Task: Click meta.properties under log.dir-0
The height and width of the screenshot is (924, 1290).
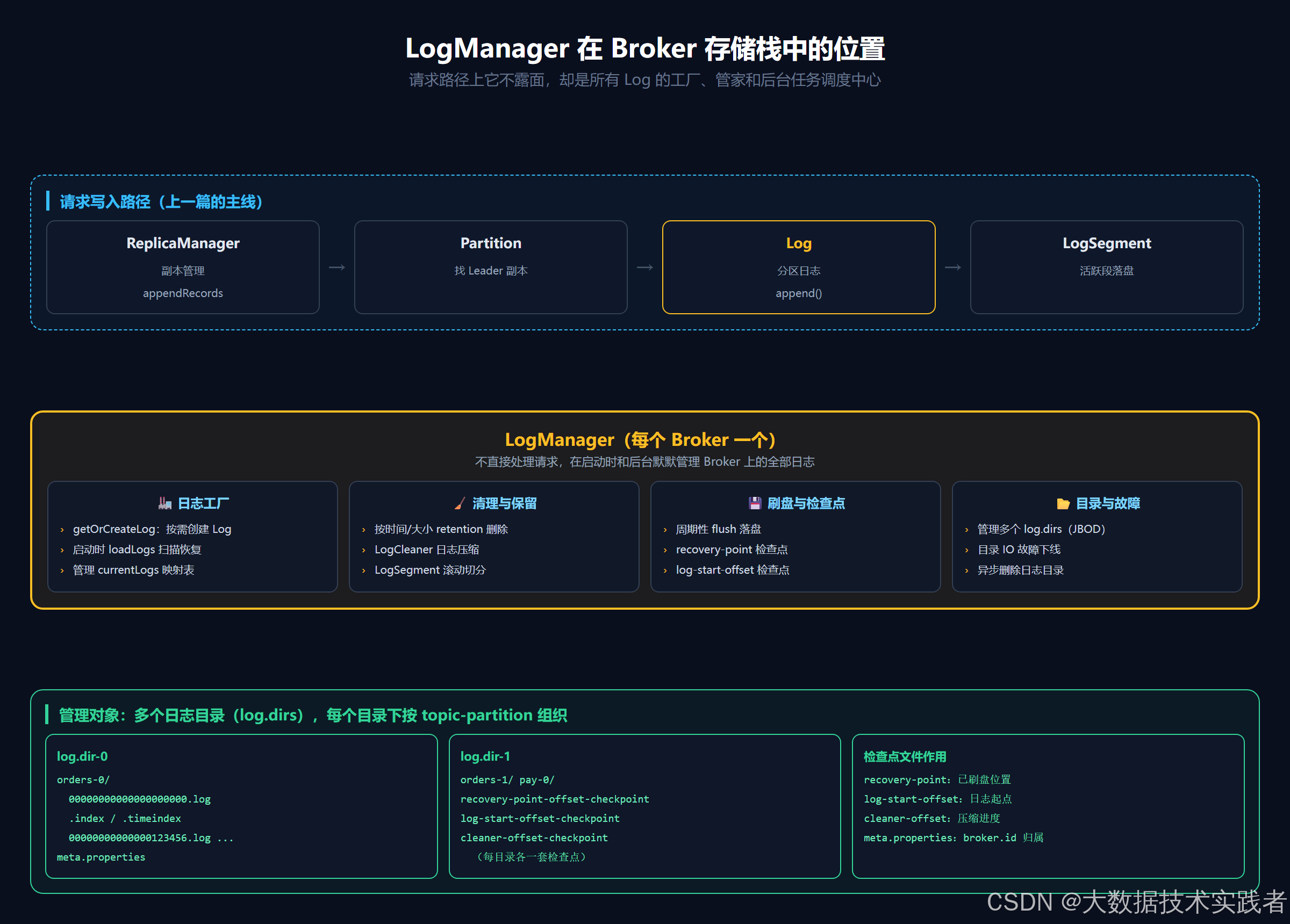Action: 101,857
